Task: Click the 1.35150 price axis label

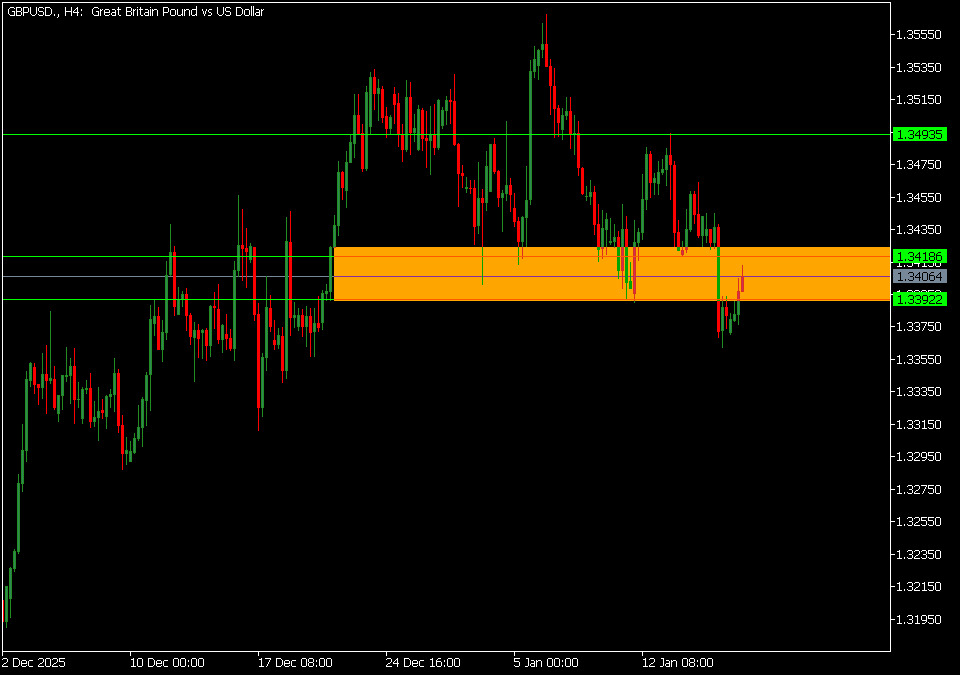Action: click(919, 100)
